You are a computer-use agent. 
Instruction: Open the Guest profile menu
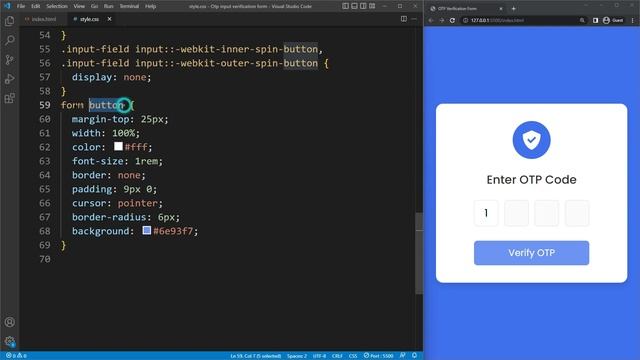pyautogui.click(x=613, y=20)
